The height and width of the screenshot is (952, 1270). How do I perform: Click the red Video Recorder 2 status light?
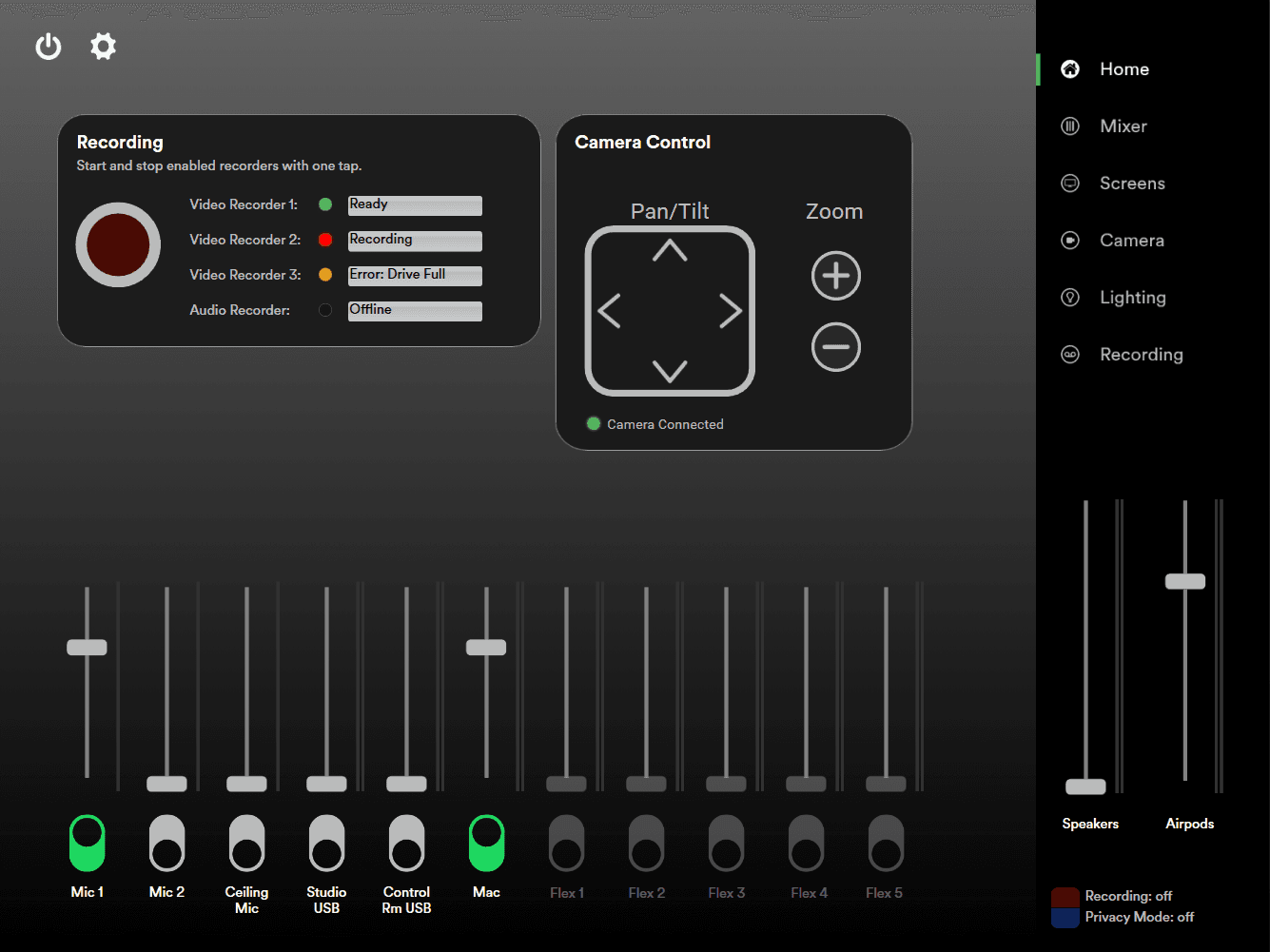(x=325, y=240)
